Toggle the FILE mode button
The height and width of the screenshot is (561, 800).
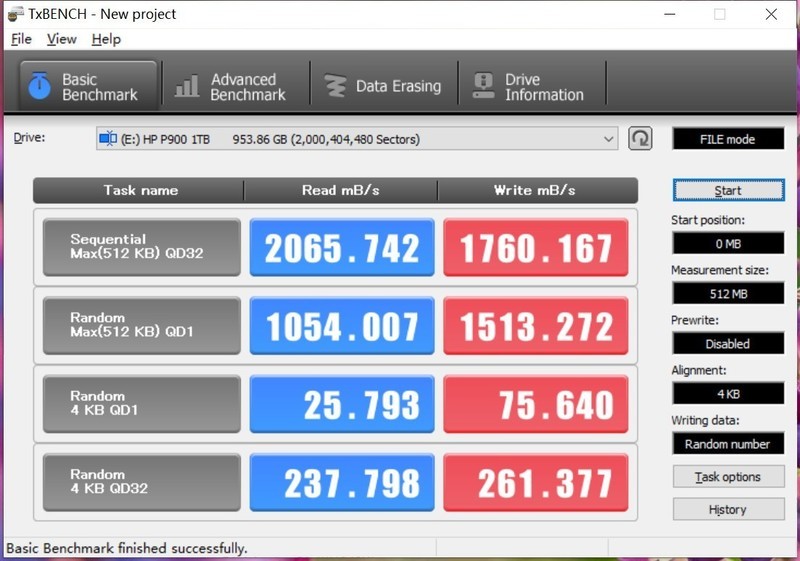(x=727, y=139)
